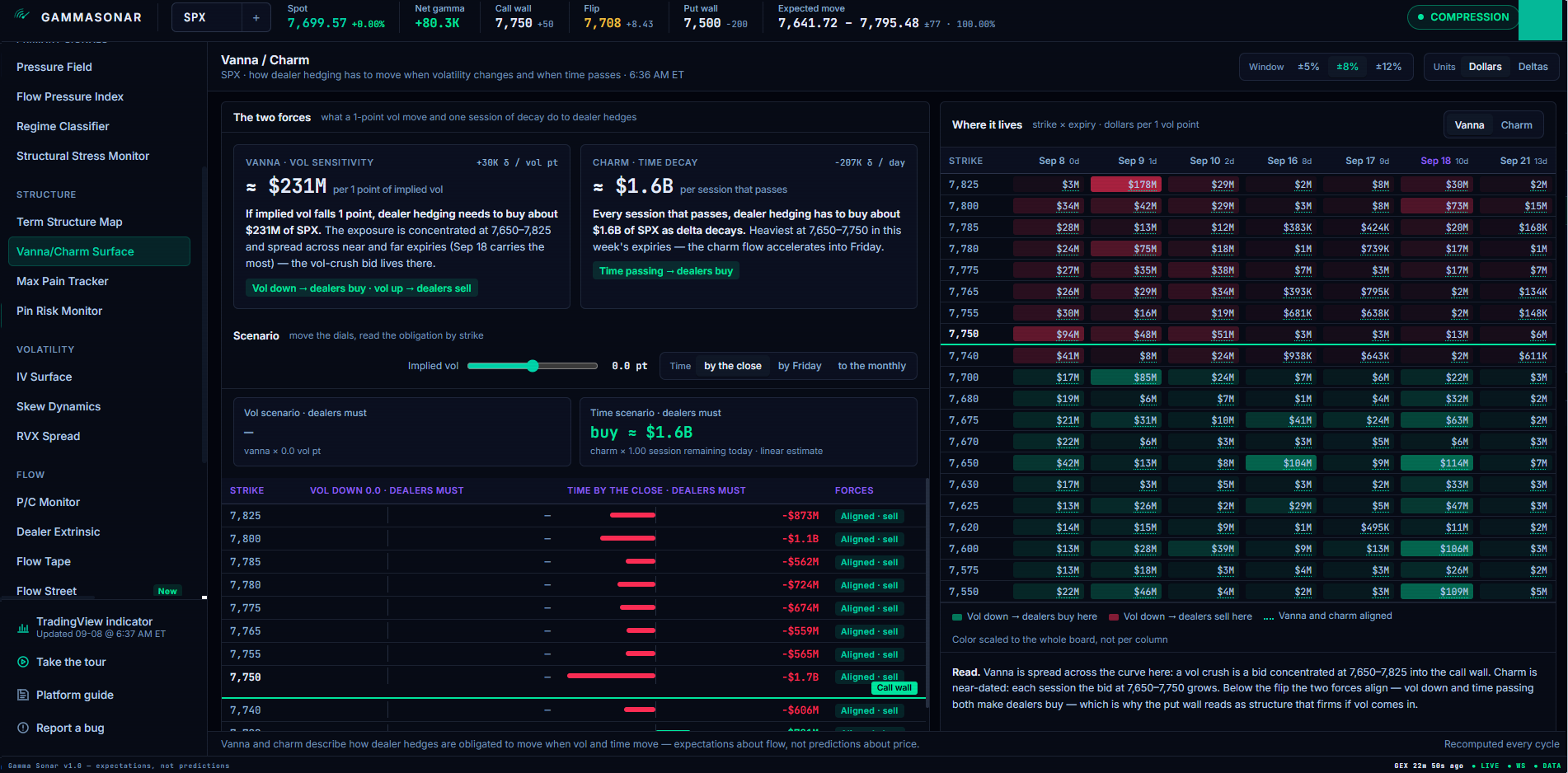Switch units to Dollars

(1485, 67)
